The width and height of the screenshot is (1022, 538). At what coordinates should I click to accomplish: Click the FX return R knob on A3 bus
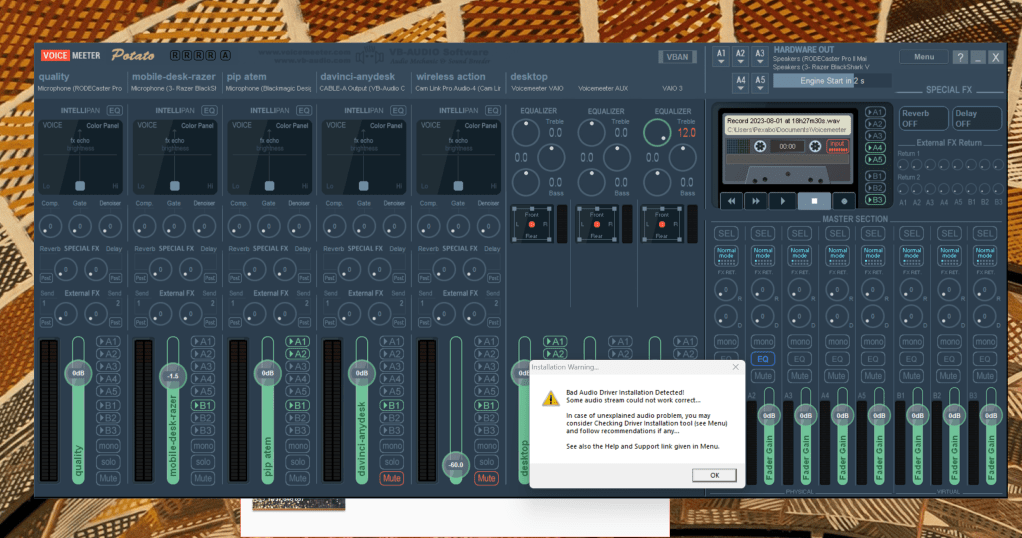click(800, 290)
